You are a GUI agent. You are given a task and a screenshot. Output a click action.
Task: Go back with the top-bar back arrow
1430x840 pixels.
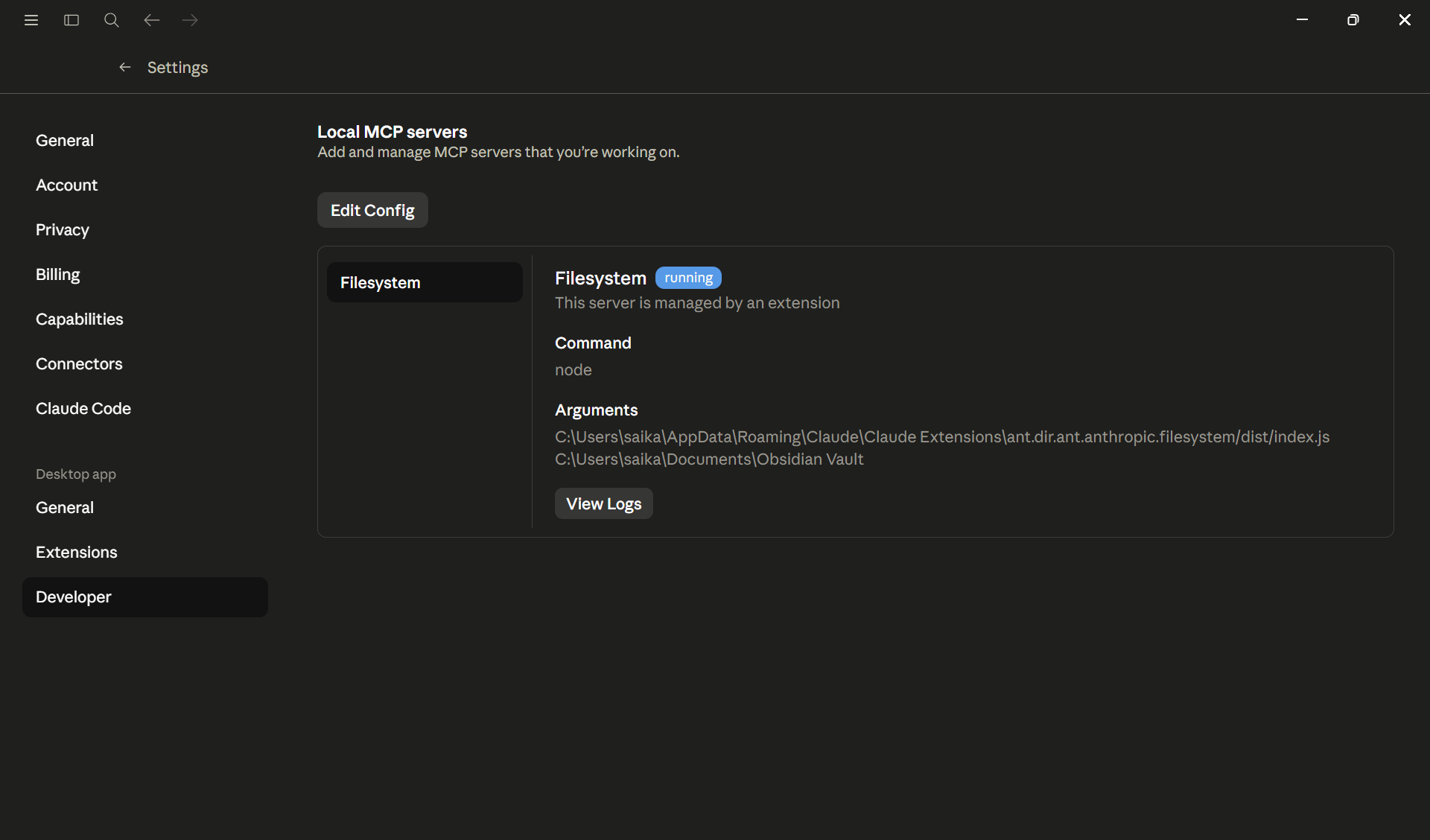point(152,20)
